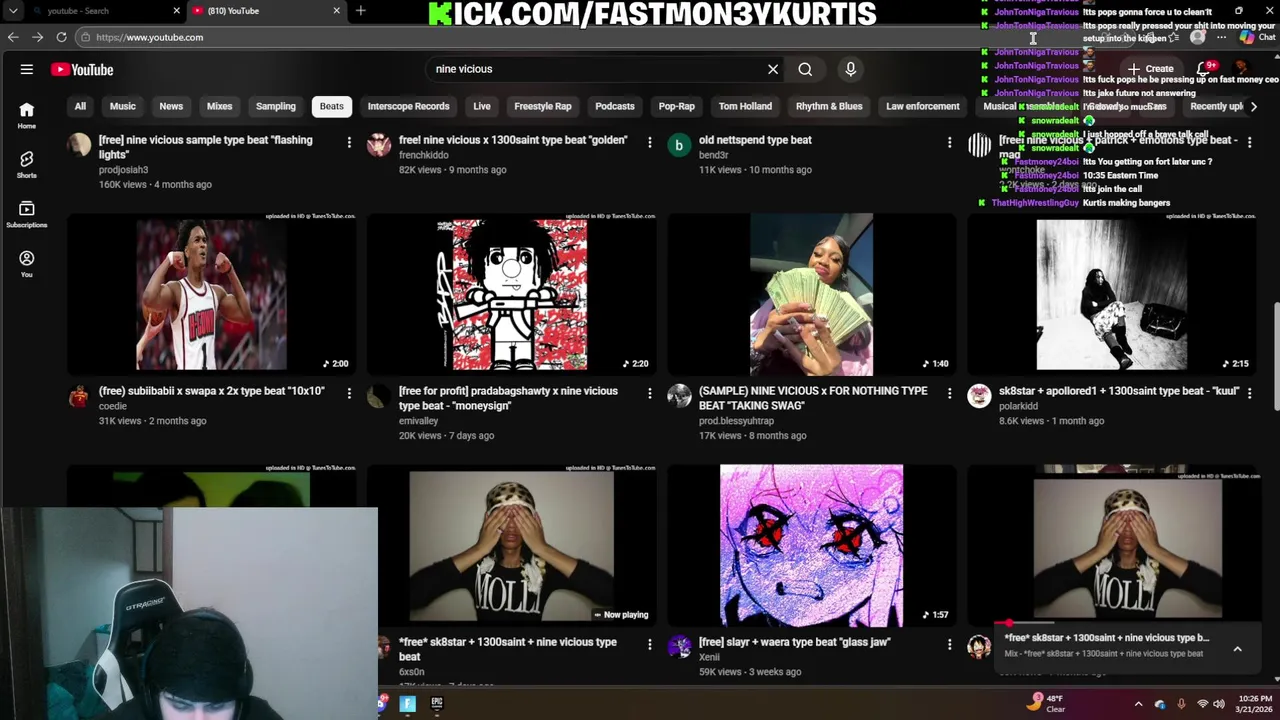
Task: Select the News filter chip
Action: click(x=171, y=106)
